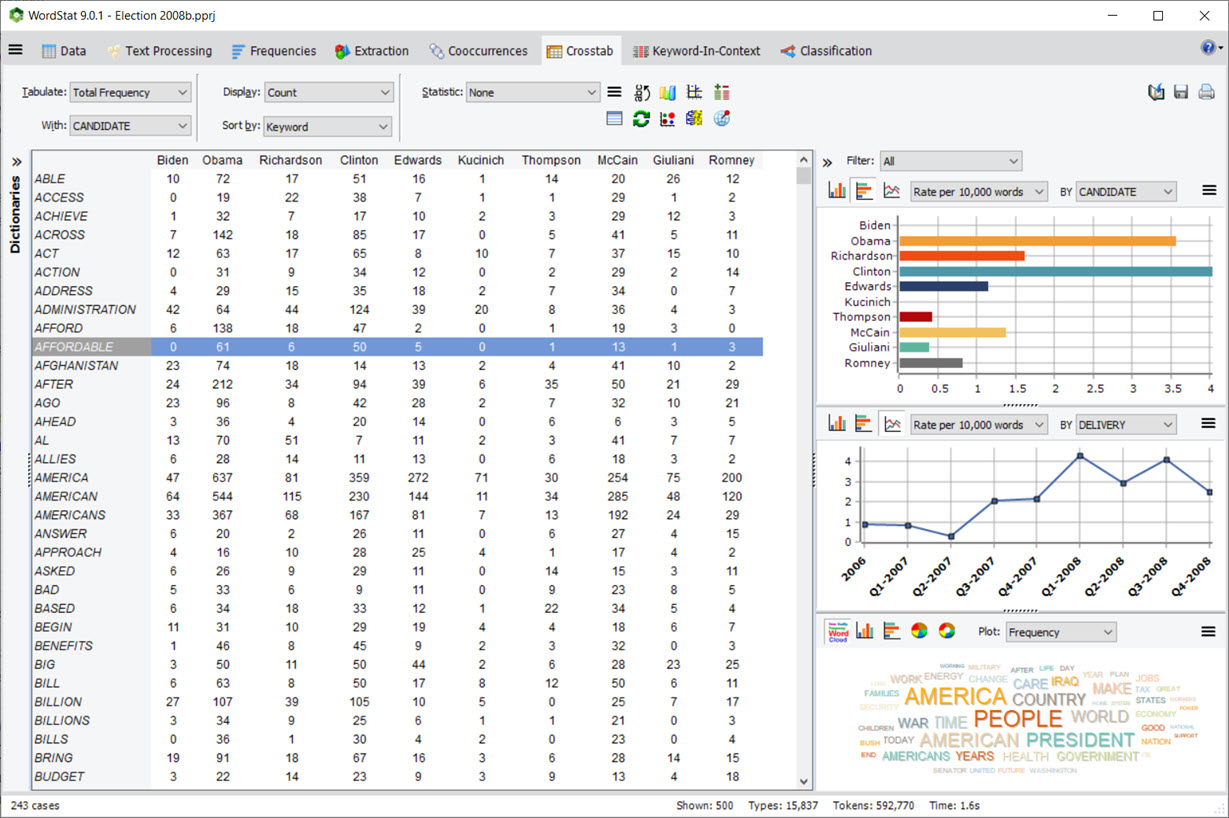
Task: Expand the Dictionaries side panel
Action: pos(16,162)
